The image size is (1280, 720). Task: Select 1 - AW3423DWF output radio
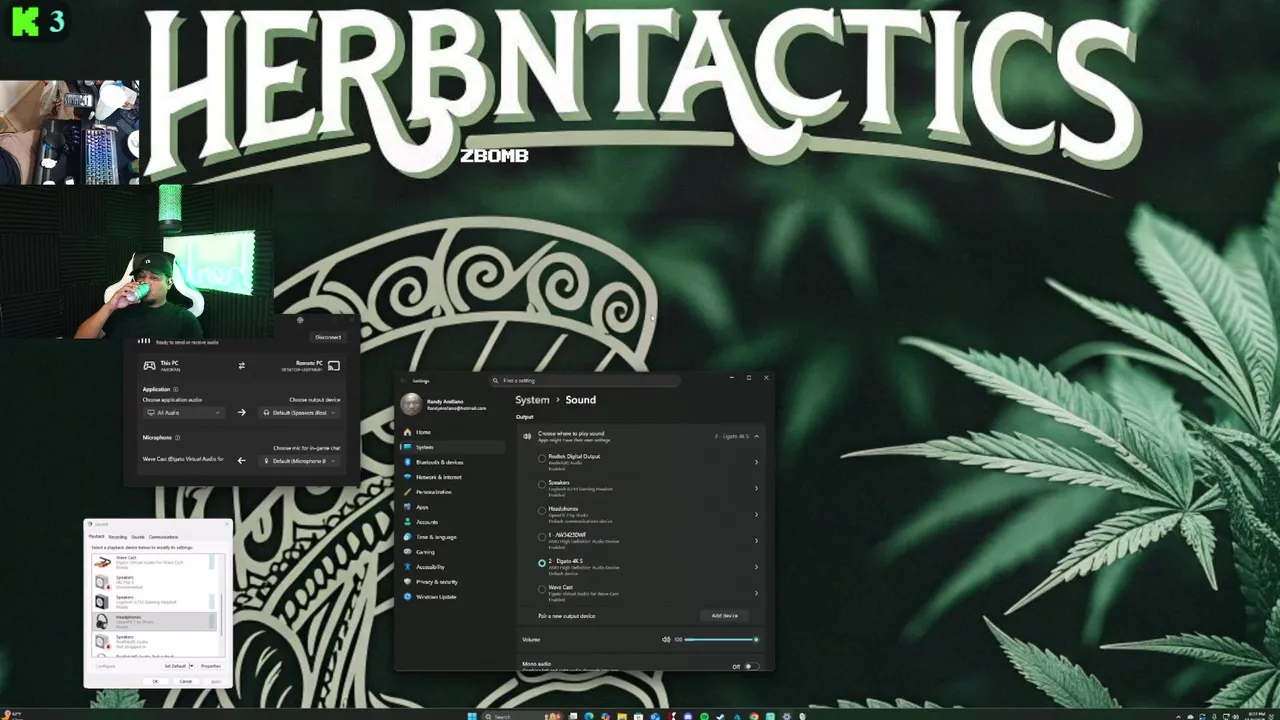(x=542, y=537)
